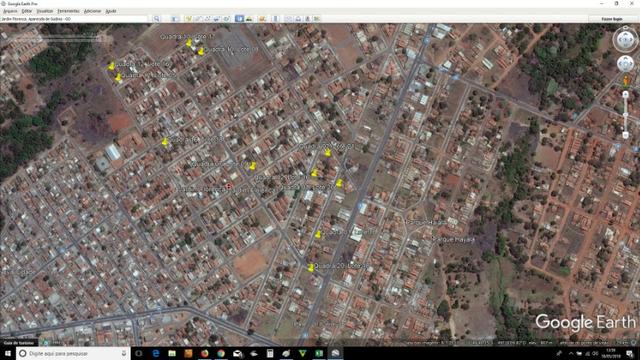Click the search magnifier icon in toolbar
The width and height of the screenshot is (640, 360).
coord(156,19)
